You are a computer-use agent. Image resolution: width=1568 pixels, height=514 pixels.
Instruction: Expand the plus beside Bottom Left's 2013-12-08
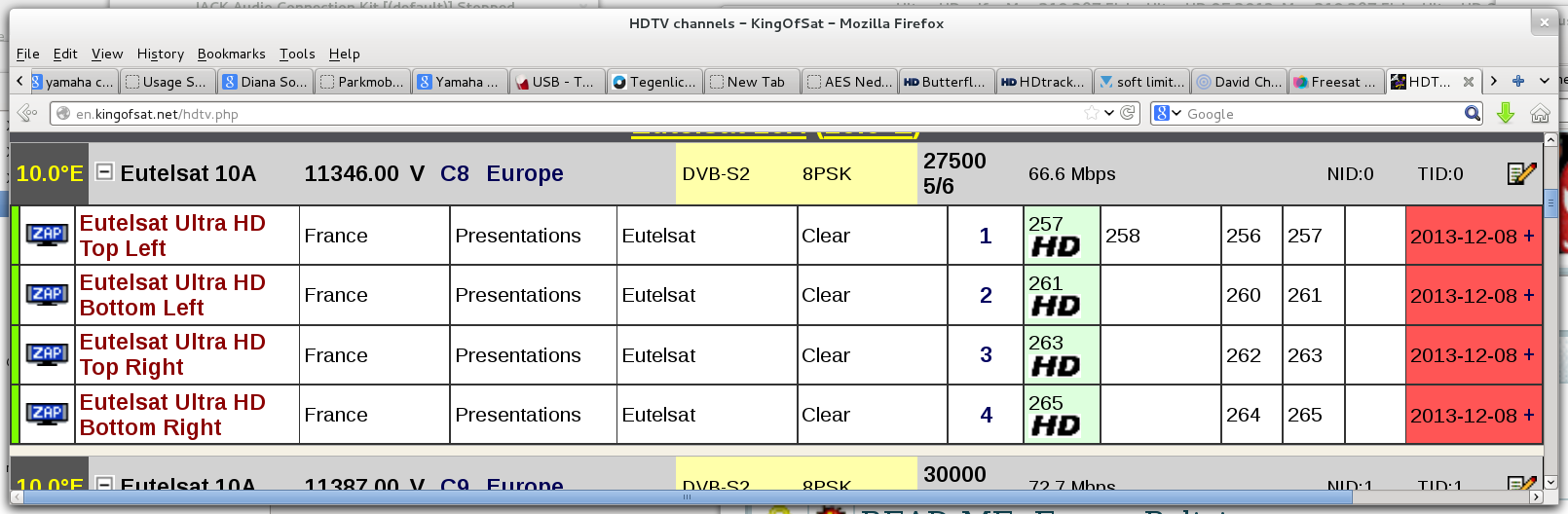tap(1529, 295)
